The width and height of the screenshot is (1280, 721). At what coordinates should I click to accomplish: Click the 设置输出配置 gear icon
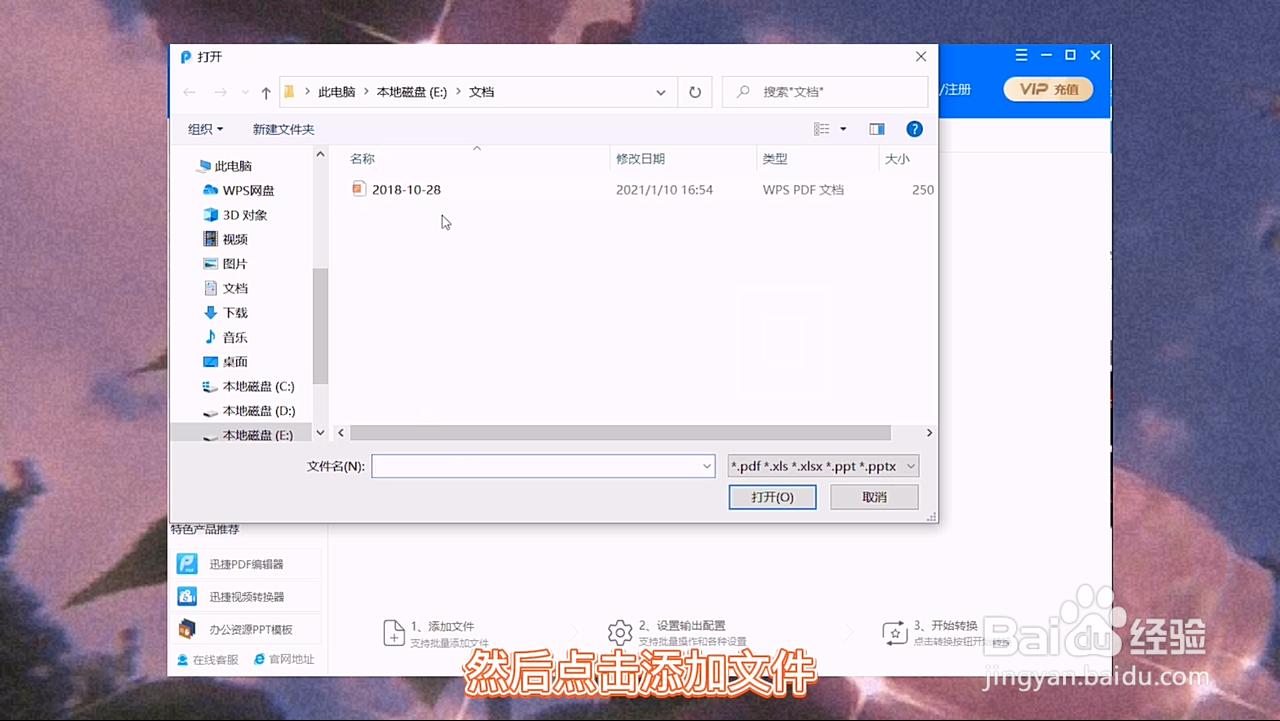click(x=621, y=632)
